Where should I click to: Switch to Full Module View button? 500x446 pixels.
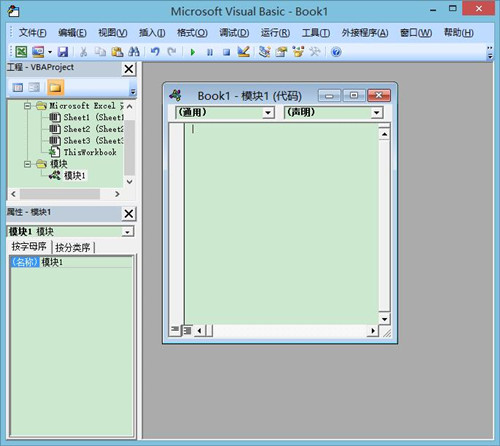[188, 330]
